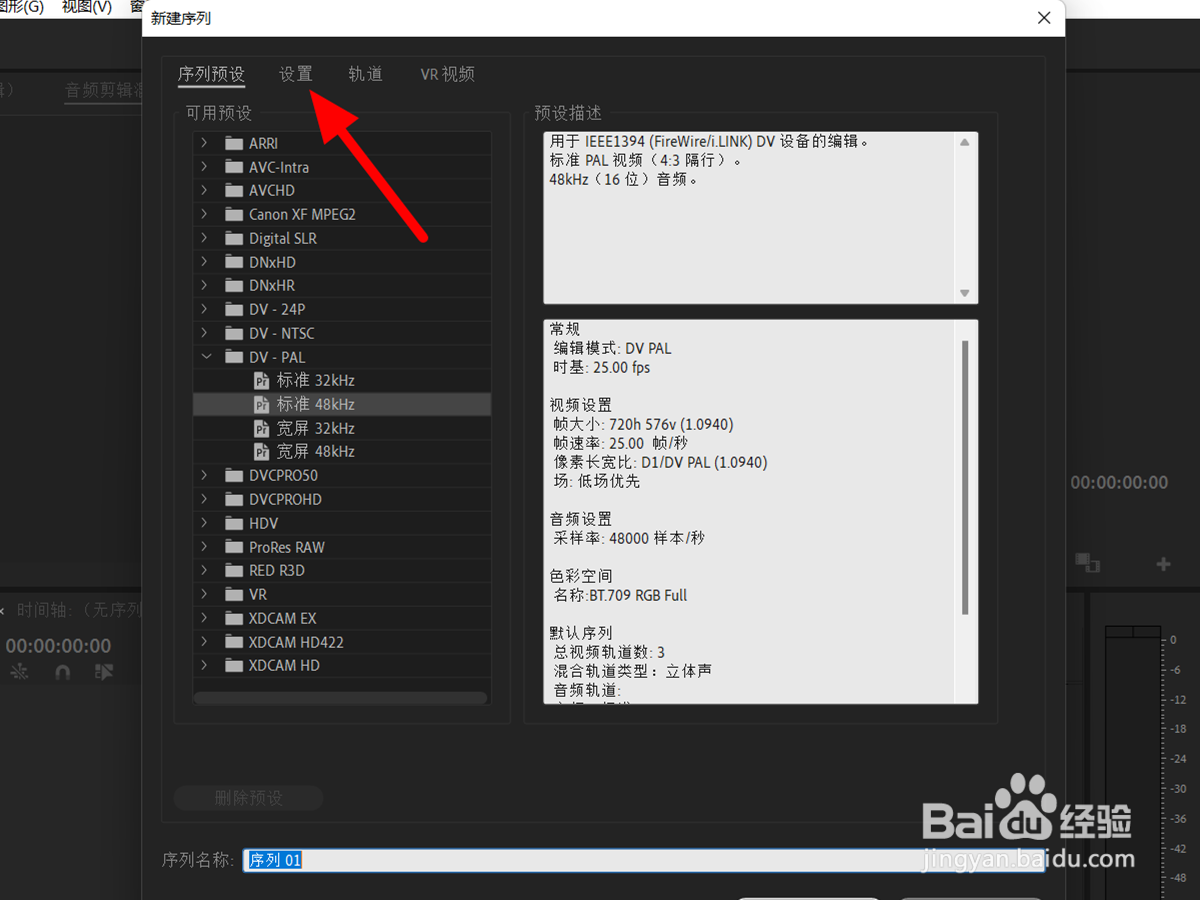The image size is (1200, 900).
Task: Click the HDV folder icon
Action: point(234,523)
